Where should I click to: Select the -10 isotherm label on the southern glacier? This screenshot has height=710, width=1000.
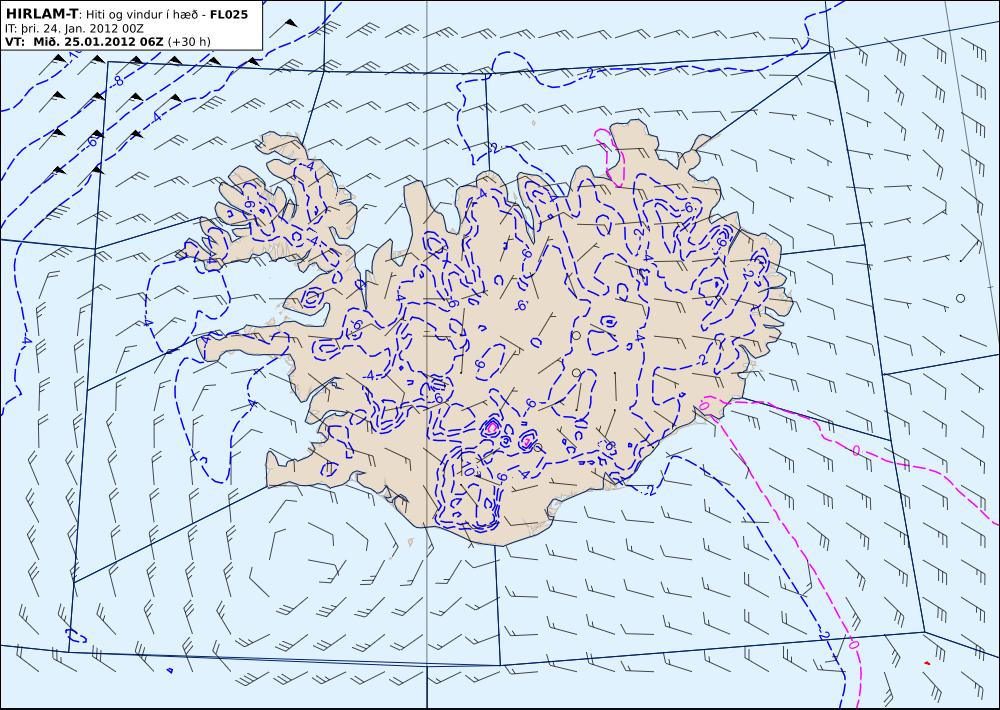point(467,471)
